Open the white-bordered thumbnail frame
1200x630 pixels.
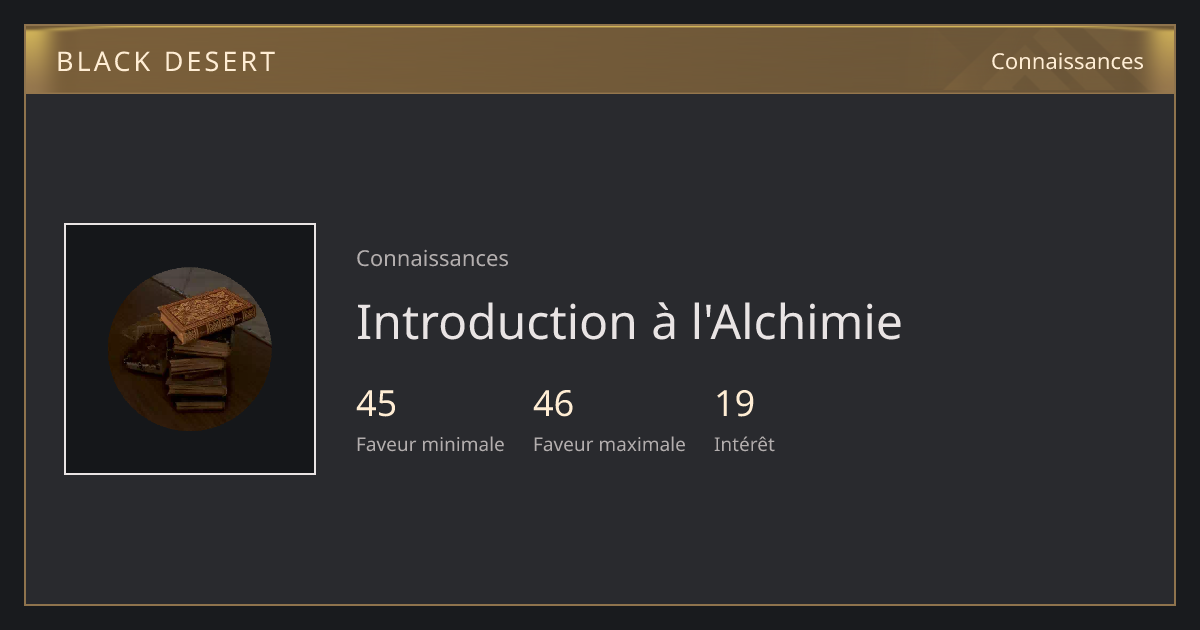190,349
